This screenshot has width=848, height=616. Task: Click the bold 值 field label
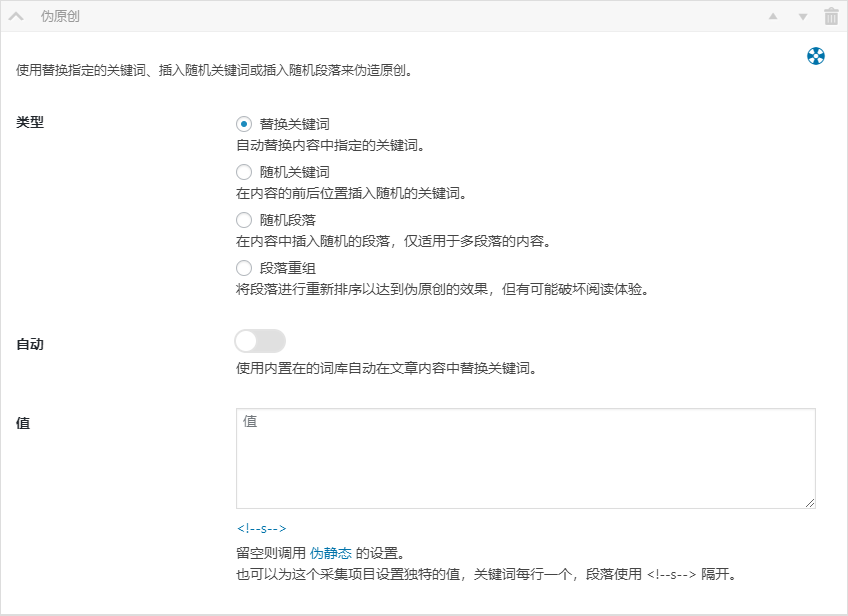tap(23, 423)
